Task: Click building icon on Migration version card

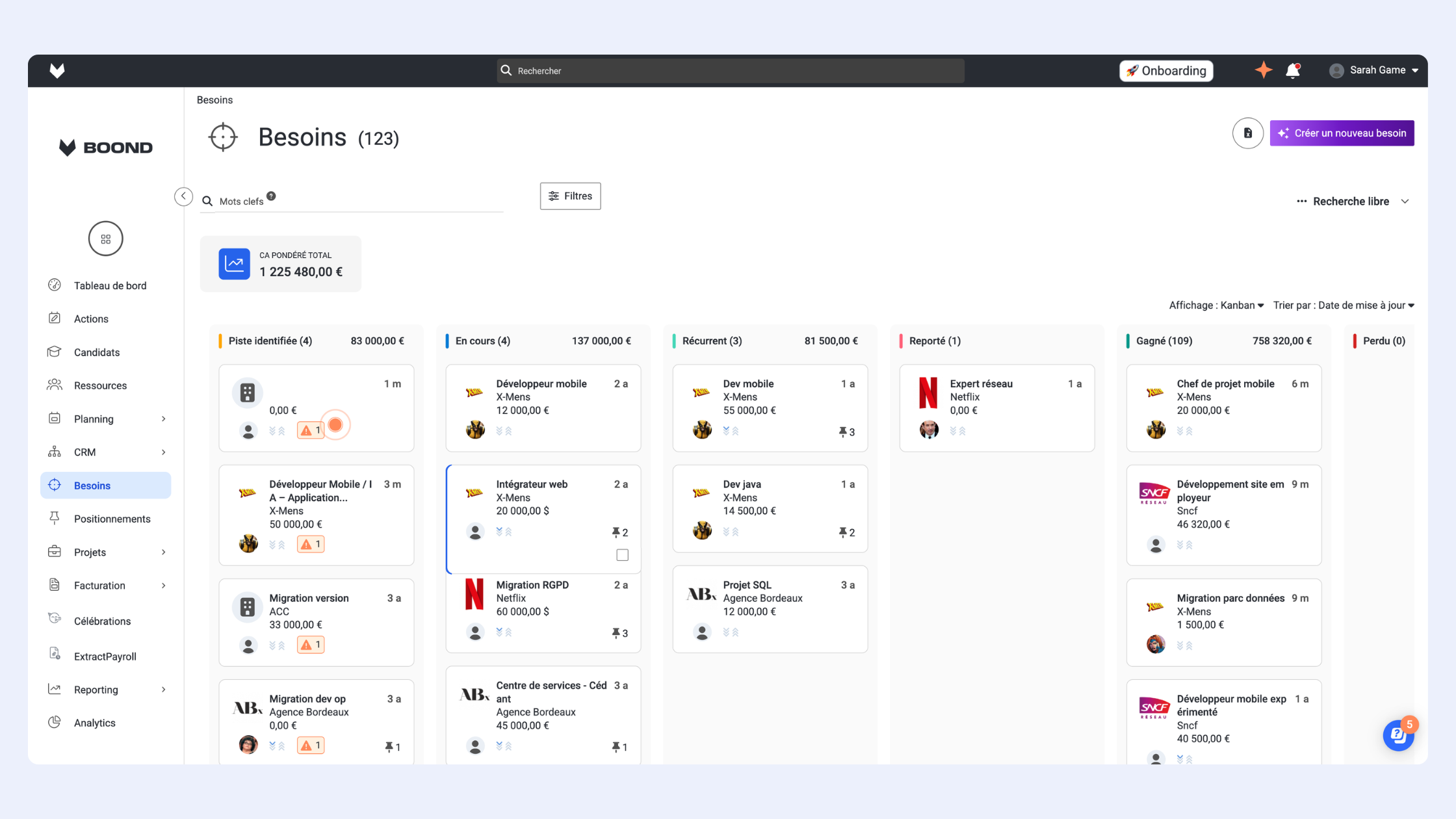Action: [x=248, y=607]
